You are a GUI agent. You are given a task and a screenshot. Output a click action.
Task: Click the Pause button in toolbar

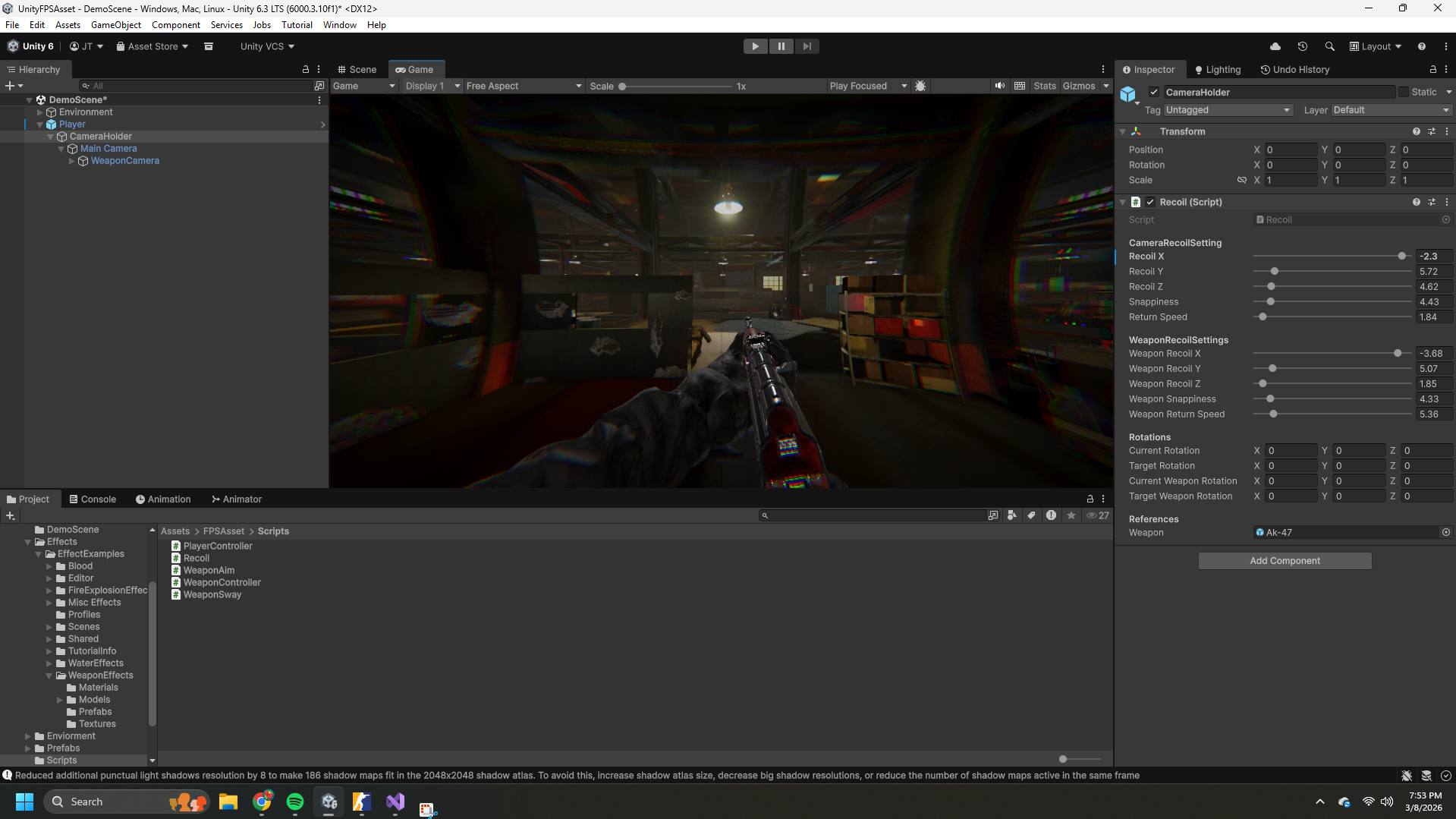[781, 46]
